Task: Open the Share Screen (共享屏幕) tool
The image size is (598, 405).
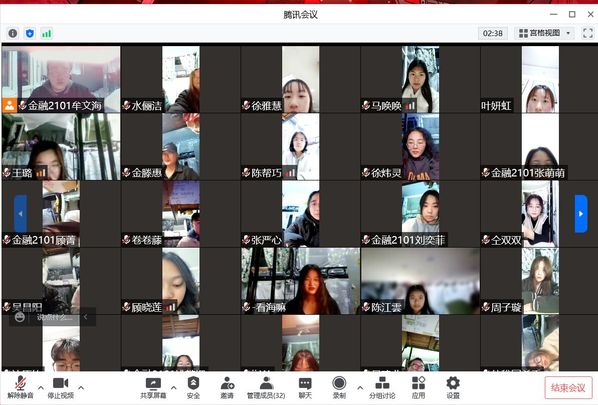Action: 153,387
